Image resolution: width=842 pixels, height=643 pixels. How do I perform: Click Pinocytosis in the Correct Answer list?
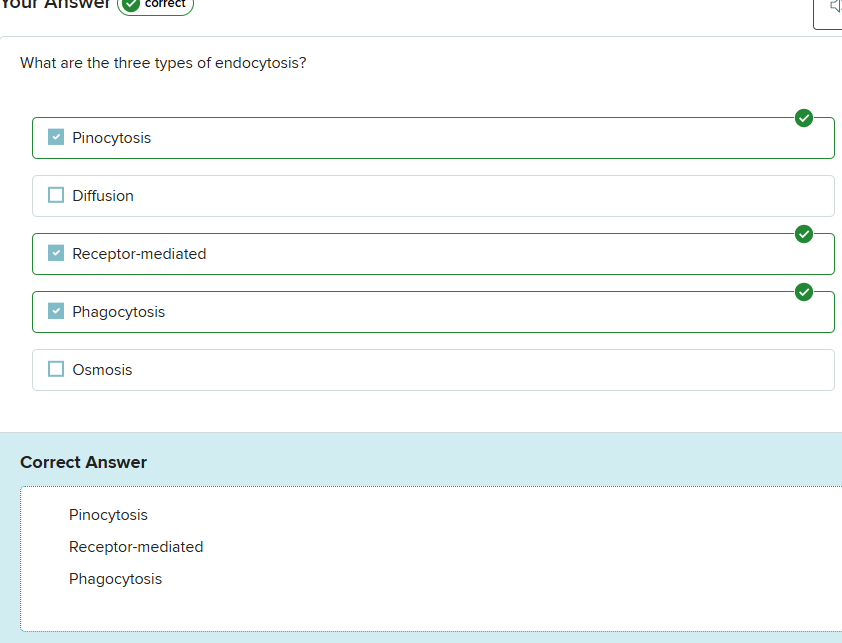[108, 515]
